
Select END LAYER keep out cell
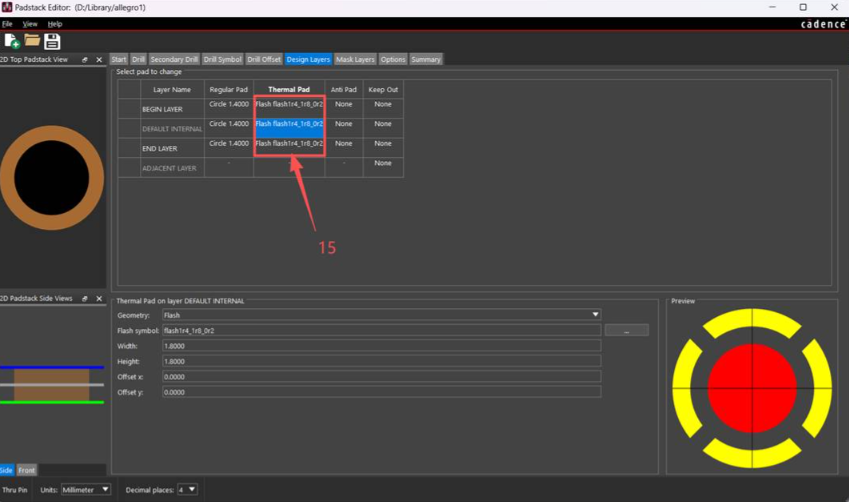(383, 147)
